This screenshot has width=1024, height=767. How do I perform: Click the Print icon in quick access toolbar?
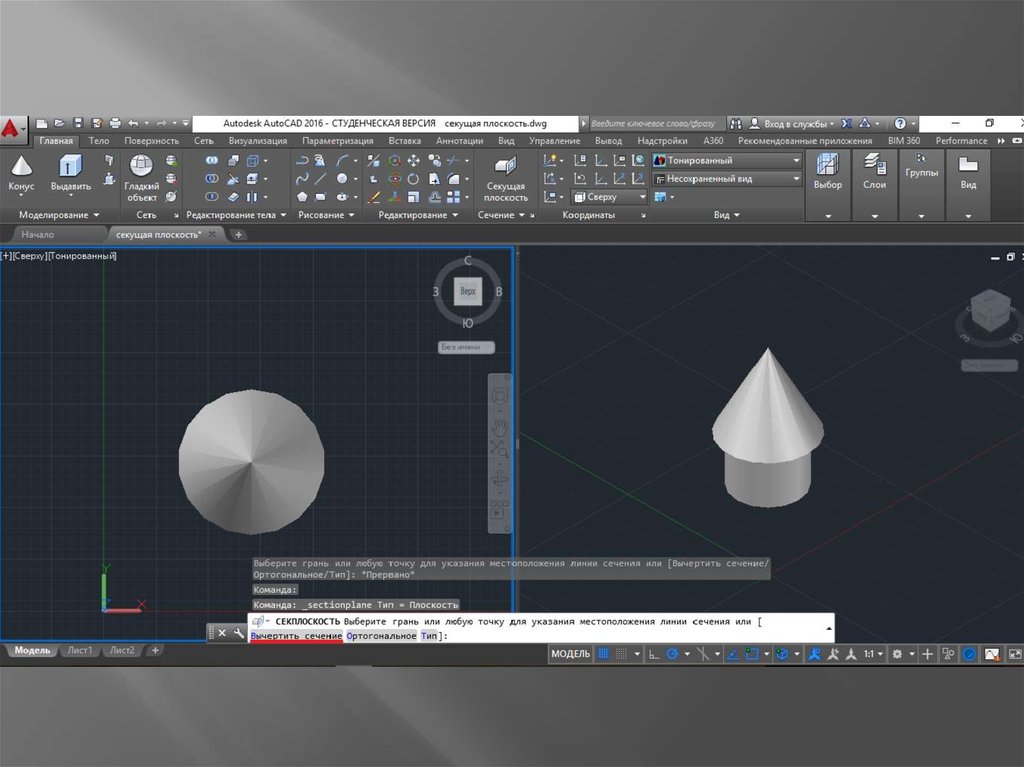point(115,123)
